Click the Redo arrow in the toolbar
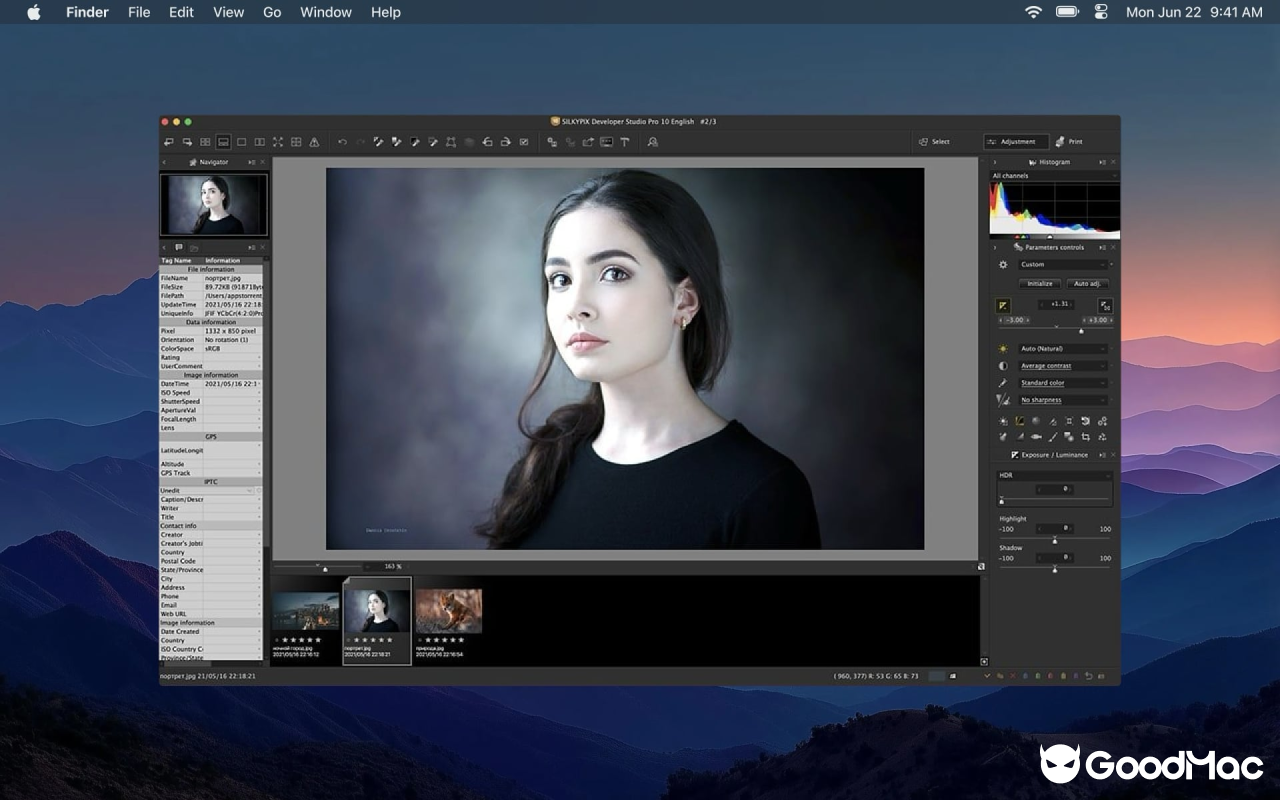The height and width of the screenshot is (800, 1280). click(x=360, y=142)
